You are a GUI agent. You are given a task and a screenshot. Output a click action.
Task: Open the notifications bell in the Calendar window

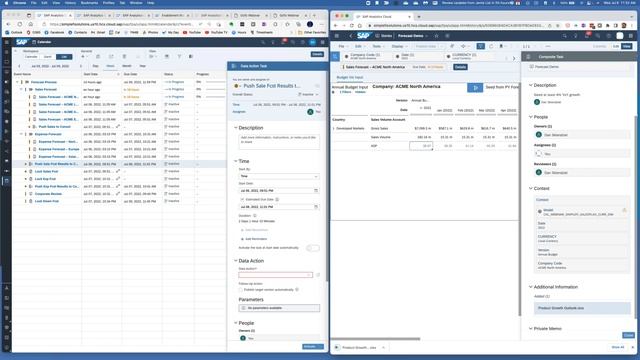(283, 42)
